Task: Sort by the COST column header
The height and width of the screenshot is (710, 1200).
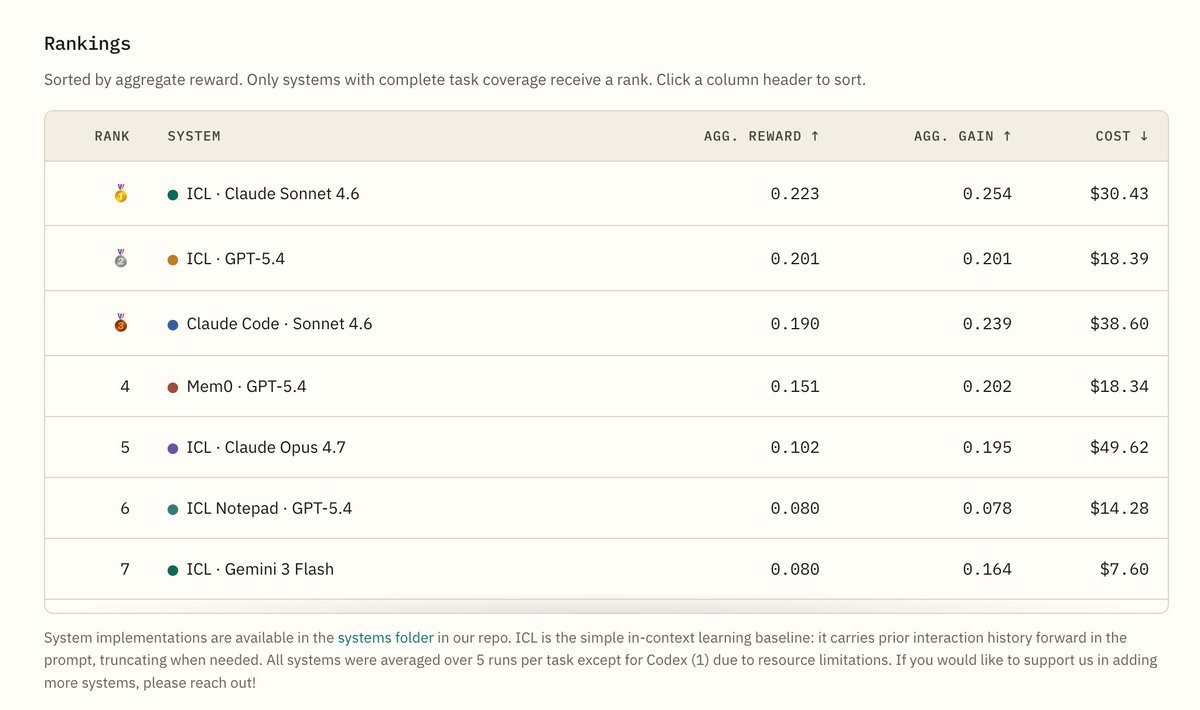Action: click(1122, 136)
